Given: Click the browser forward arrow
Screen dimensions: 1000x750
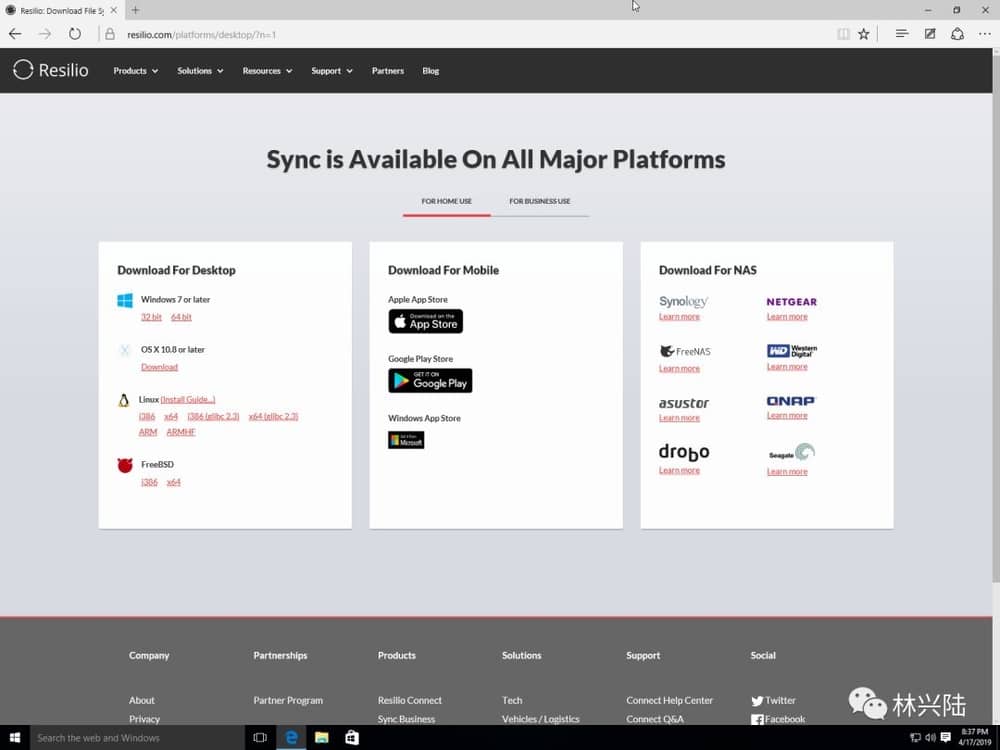Looking at the screenshot, I should coord(45,34).
